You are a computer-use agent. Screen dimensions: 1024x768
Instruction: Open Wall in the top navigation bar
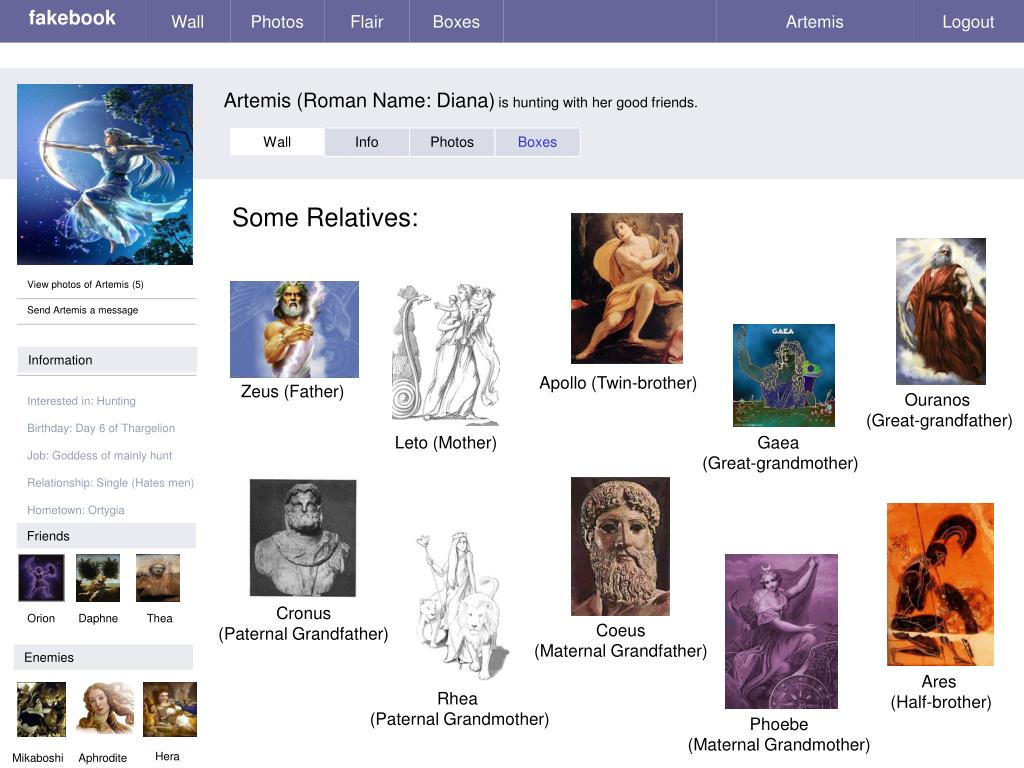[187, 22]
